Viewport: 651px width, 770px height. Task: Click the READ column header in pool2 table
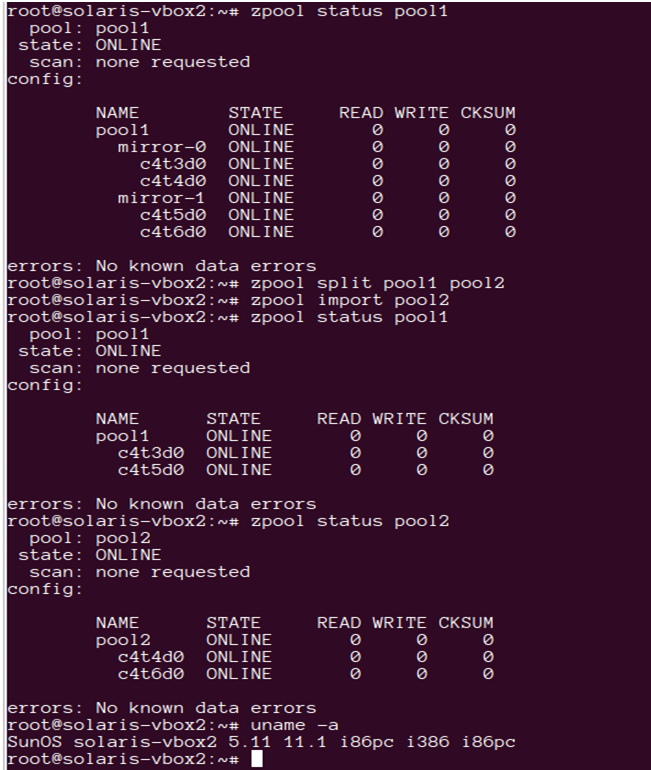click(339, 623)
